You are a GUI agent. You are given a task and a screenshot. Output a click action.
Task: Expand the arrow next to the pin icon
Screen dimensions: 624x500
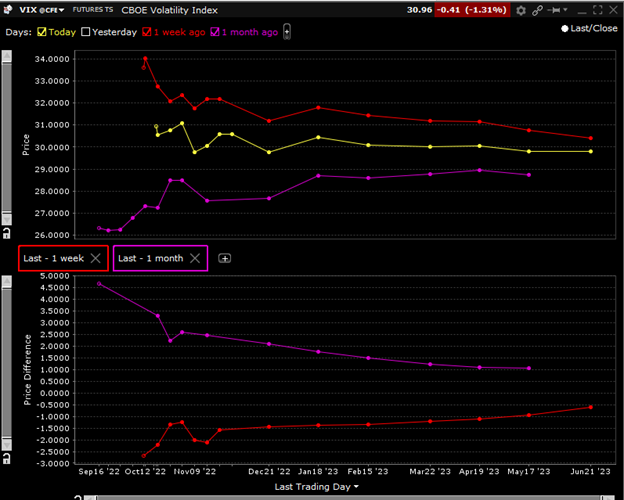tap(565, 10)
